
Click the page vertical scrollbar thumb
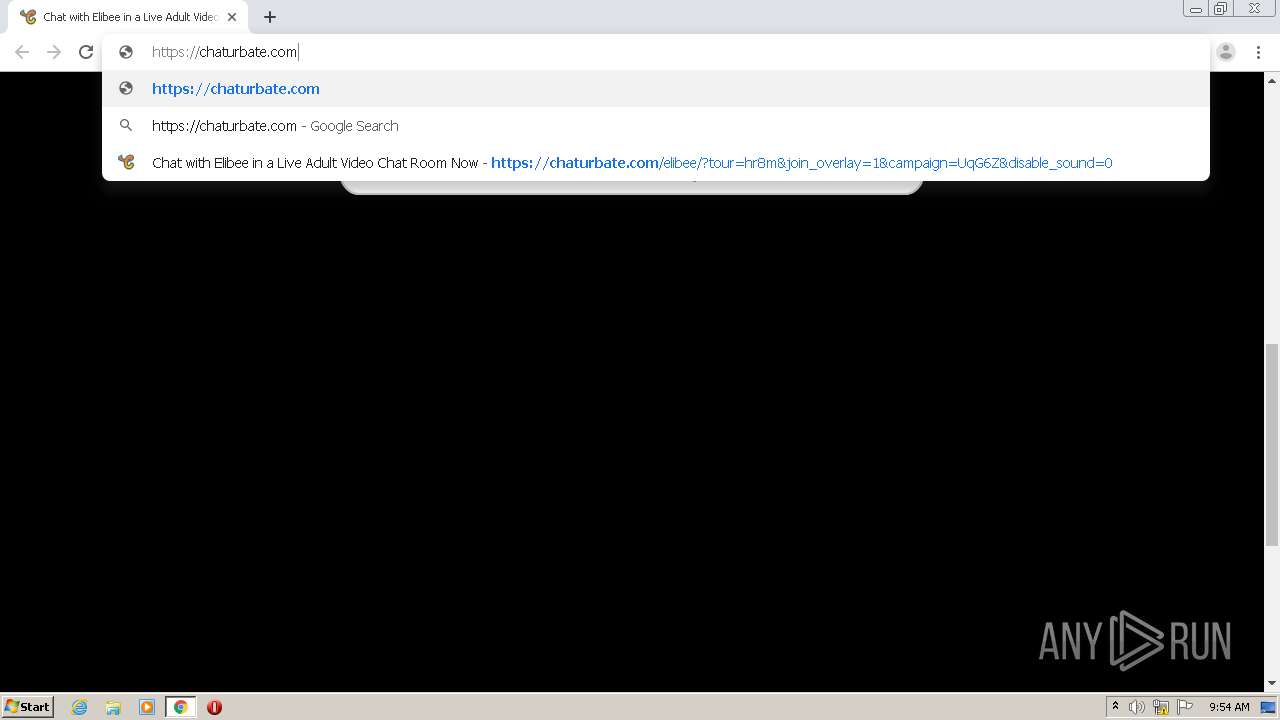1272,445
